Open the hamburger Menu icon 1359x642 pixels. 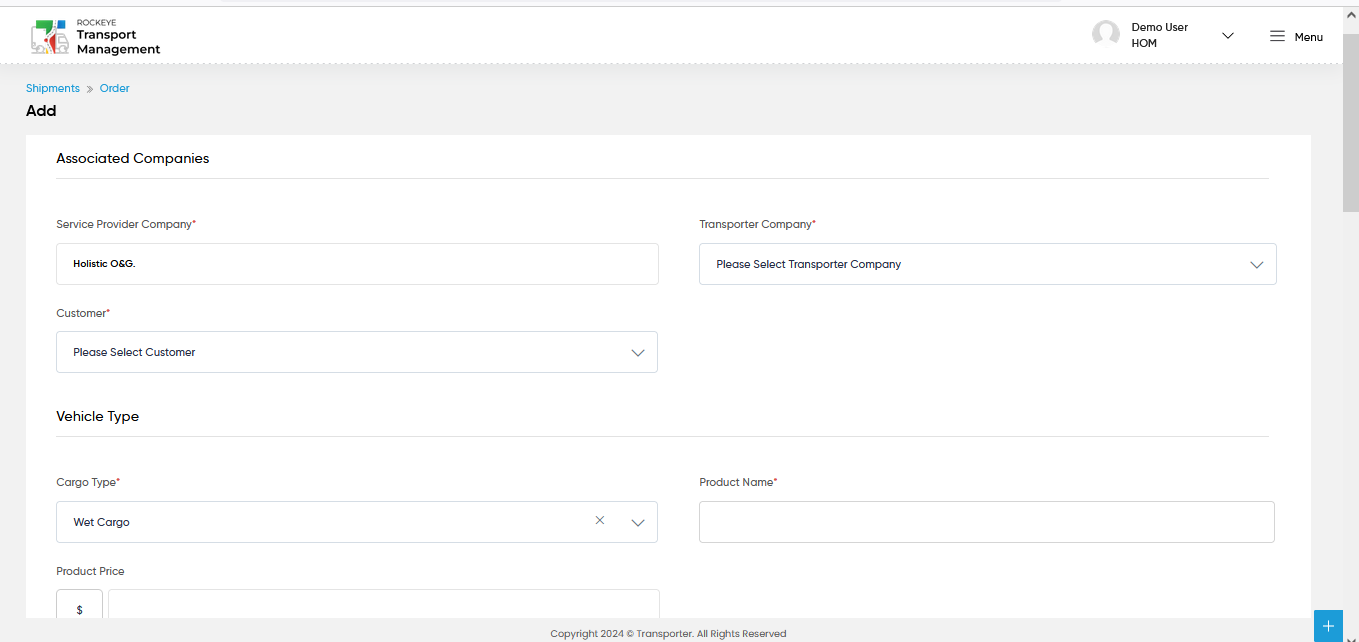pyautogui.click(x=1277, y=36)
